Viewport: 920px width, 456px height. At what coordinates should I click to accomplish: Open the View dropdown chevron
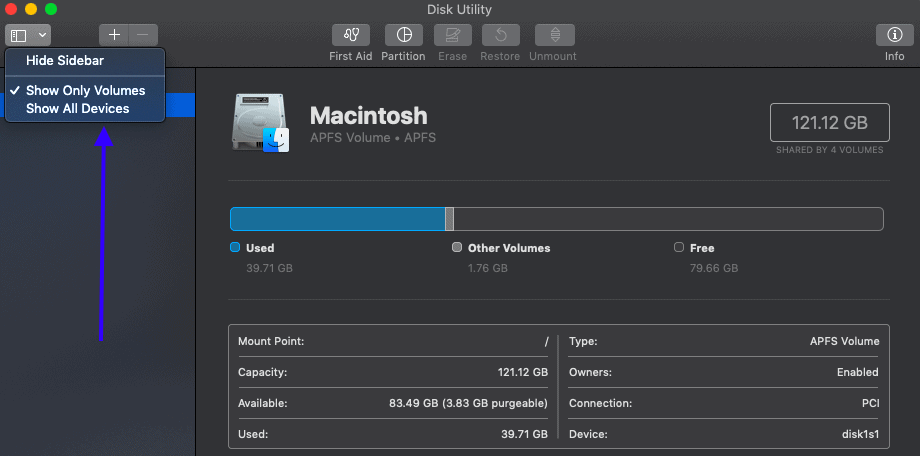[x=42, y=35]
